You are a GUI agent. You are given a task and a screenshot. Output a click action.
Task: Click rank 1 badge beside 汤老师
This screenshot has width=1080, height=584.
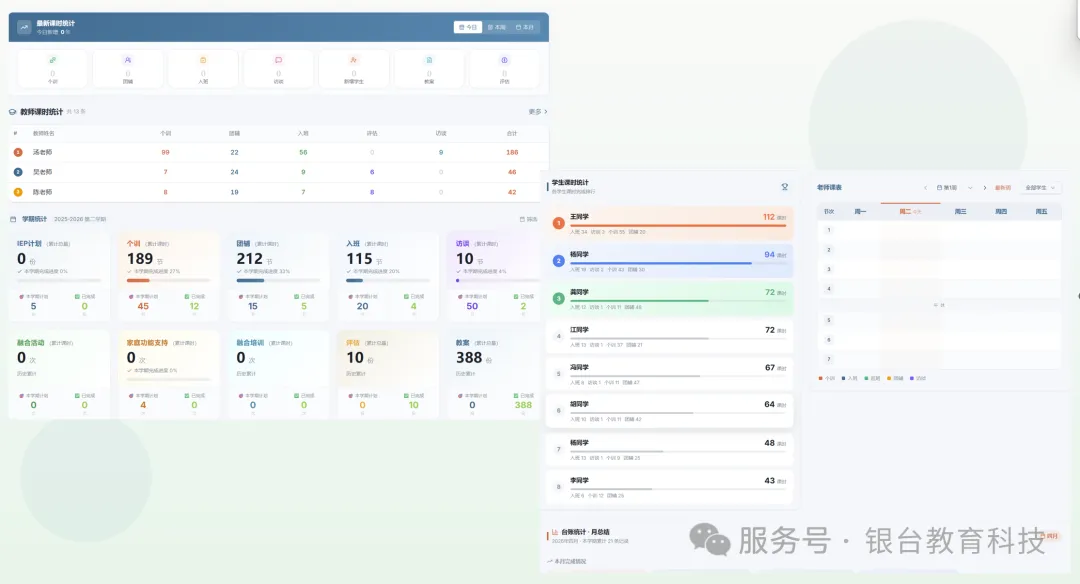click(x=18, y=152)
